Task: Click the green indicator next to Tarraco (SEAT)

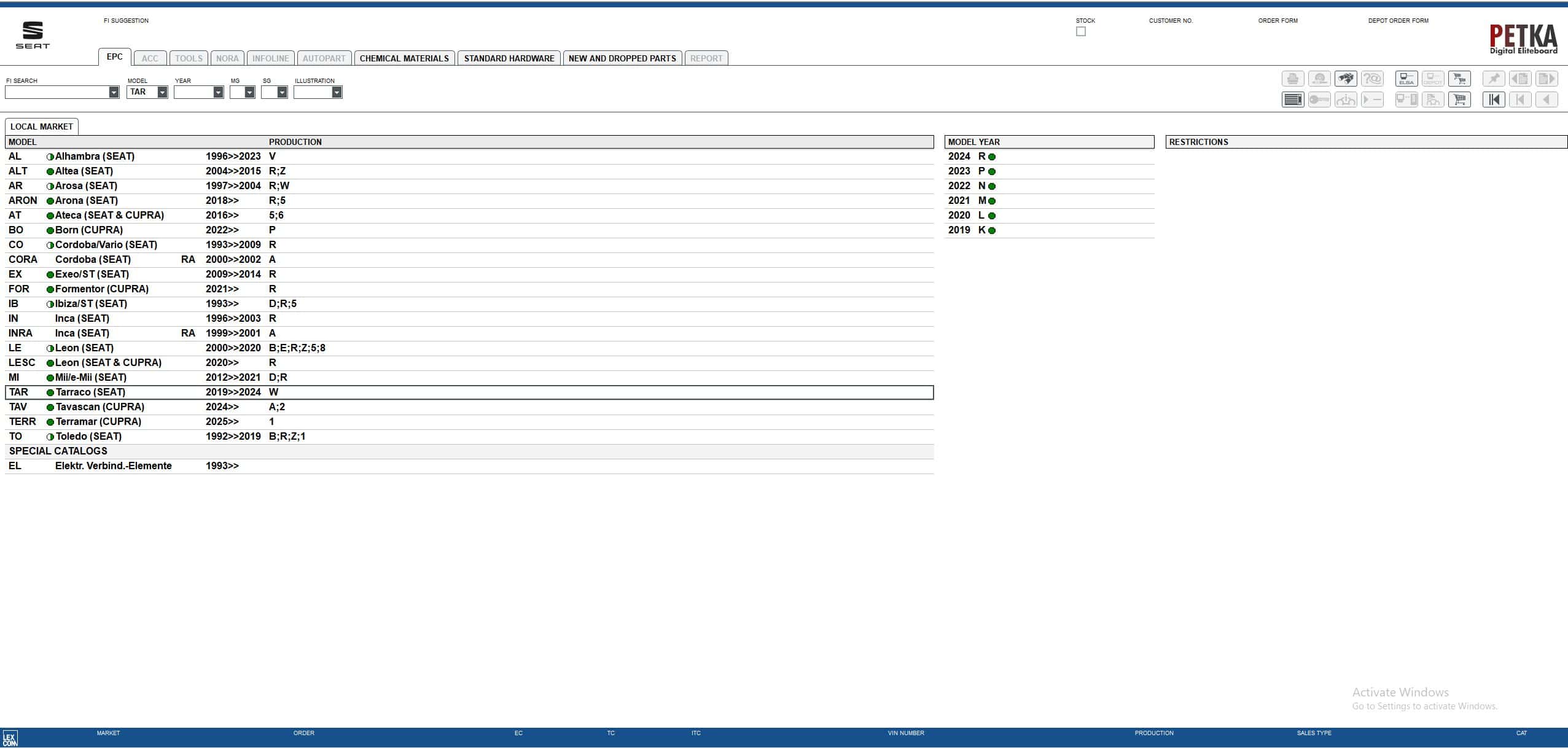Action: click(50, 392)
